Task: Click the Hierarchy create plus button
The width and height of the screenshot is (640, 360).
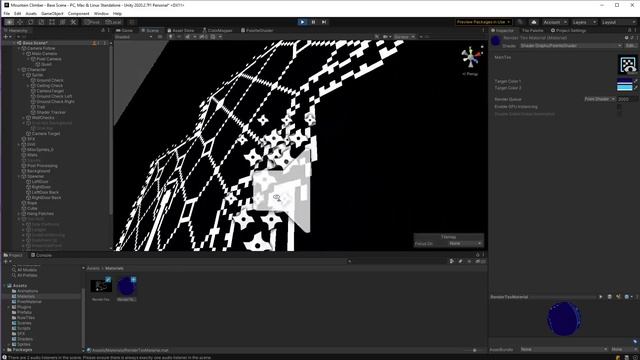Action: pos(6,37)
